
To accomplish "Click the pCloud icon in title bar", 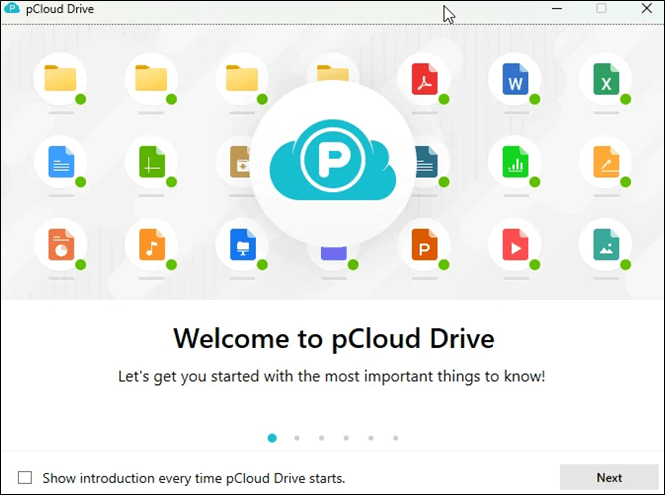I will 12,8.
